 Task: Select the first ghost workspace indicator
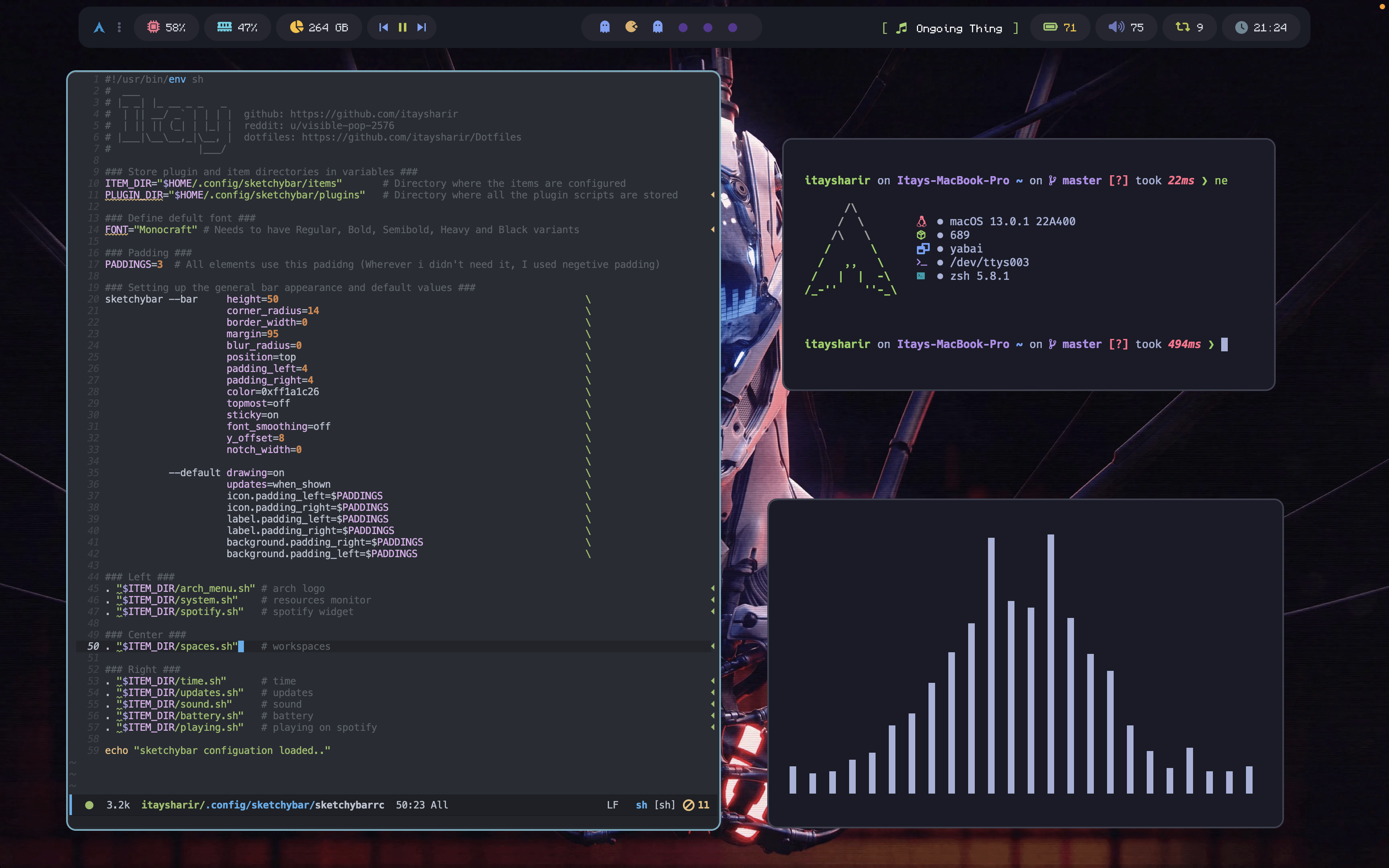[x=605, y=27]
